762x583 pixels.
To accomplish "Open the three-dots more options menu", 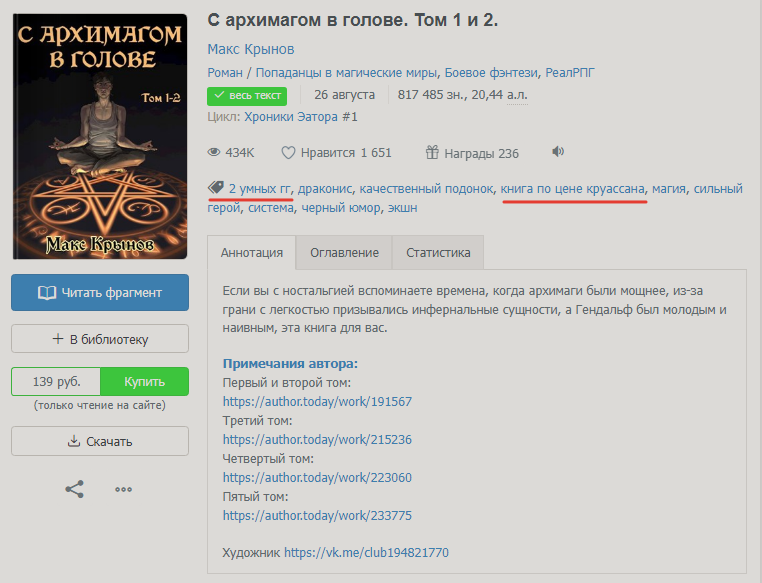I will 123,489.
